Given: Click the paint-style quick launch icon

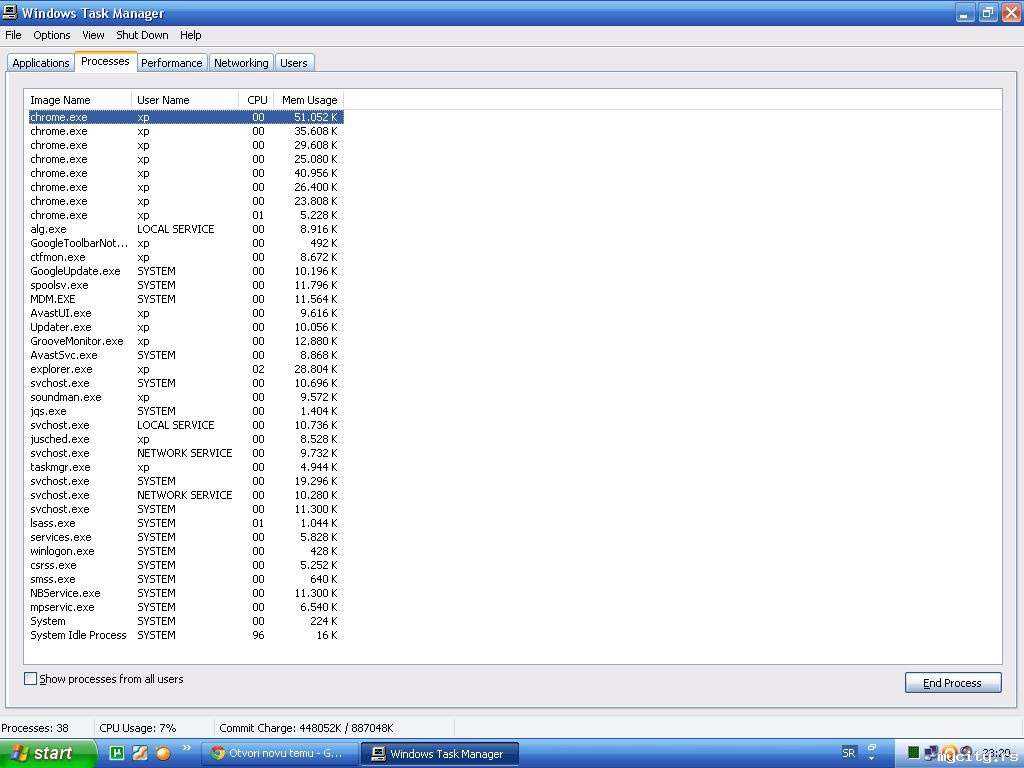Looking at the screenshot, I should [x=140, y=753].
